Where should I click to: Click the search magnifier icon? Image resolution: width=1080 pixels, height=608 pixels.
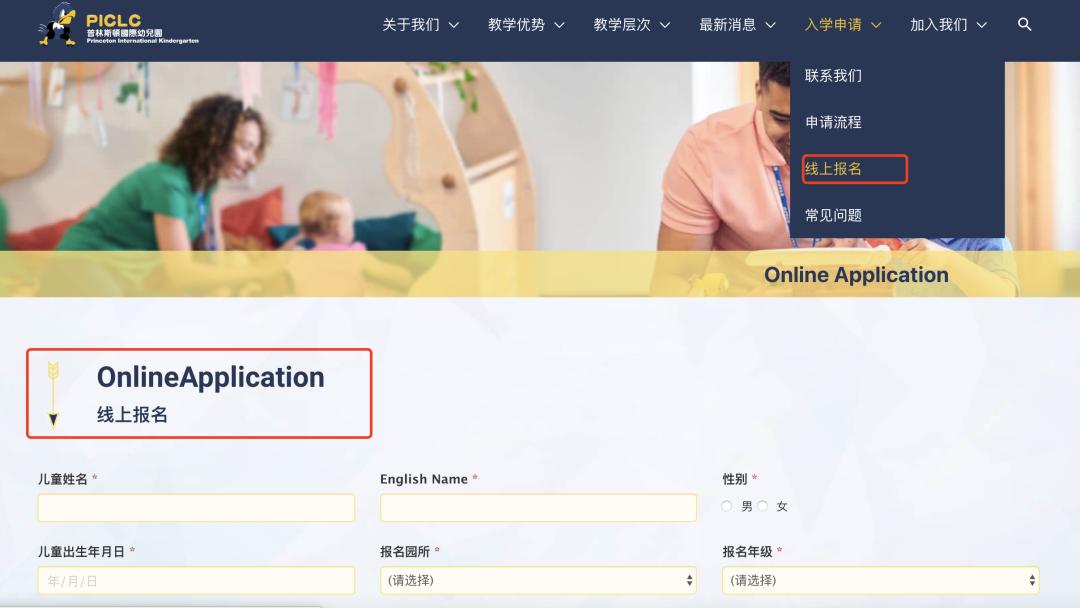(x=1023, y=24)
